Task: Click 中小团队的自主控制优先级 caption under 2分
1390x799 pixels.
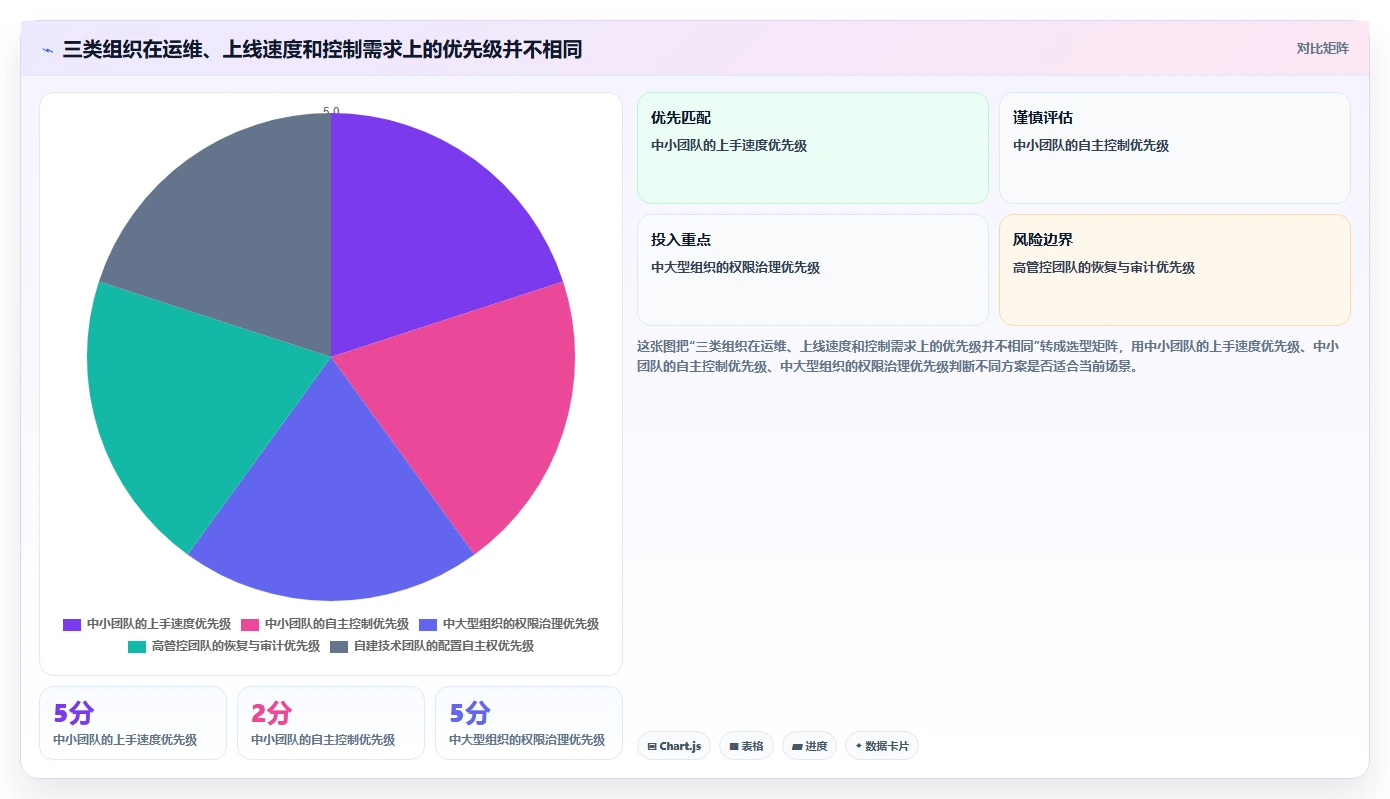Action: point(323,740)
